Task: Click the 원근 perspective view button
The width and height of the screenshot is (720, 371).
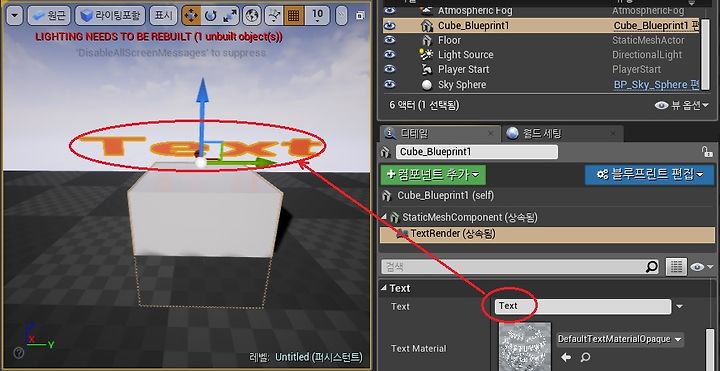Action: (x=49, y=16)
